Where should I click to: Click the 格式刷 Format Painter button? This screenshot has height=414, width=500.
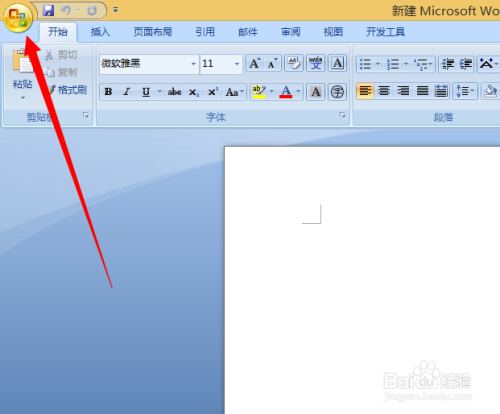[x=67, y=90]
